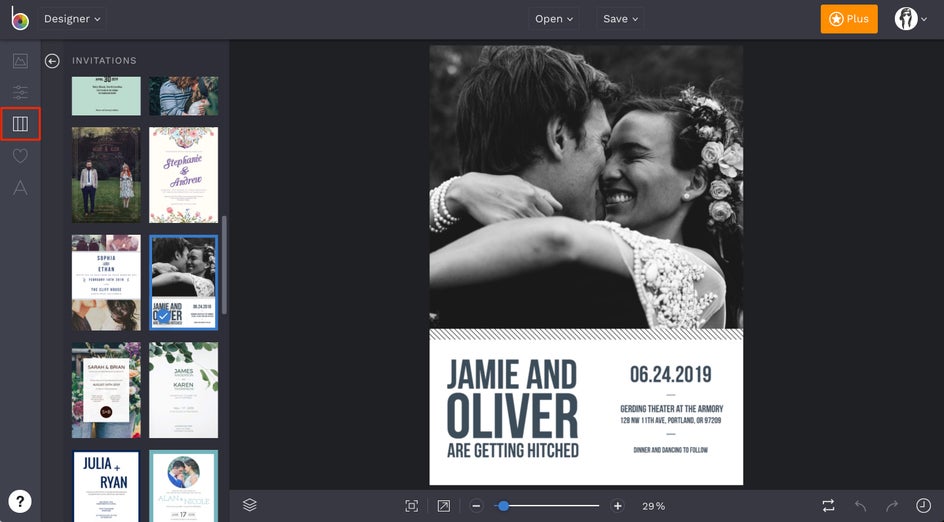Click the INVITATIONS panel heading
Image resolution: width=944 pixels, height=522 pixels.
click(104, 61)
